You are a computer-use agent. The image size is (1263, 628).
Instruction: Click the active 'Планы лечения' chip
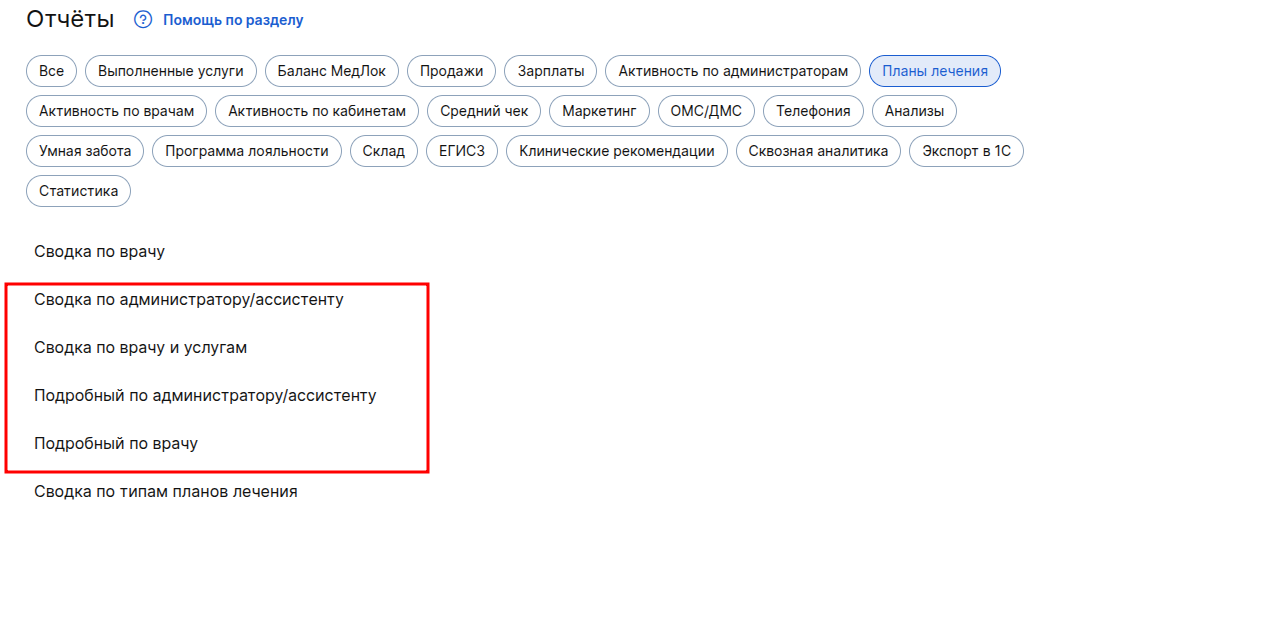934,71
